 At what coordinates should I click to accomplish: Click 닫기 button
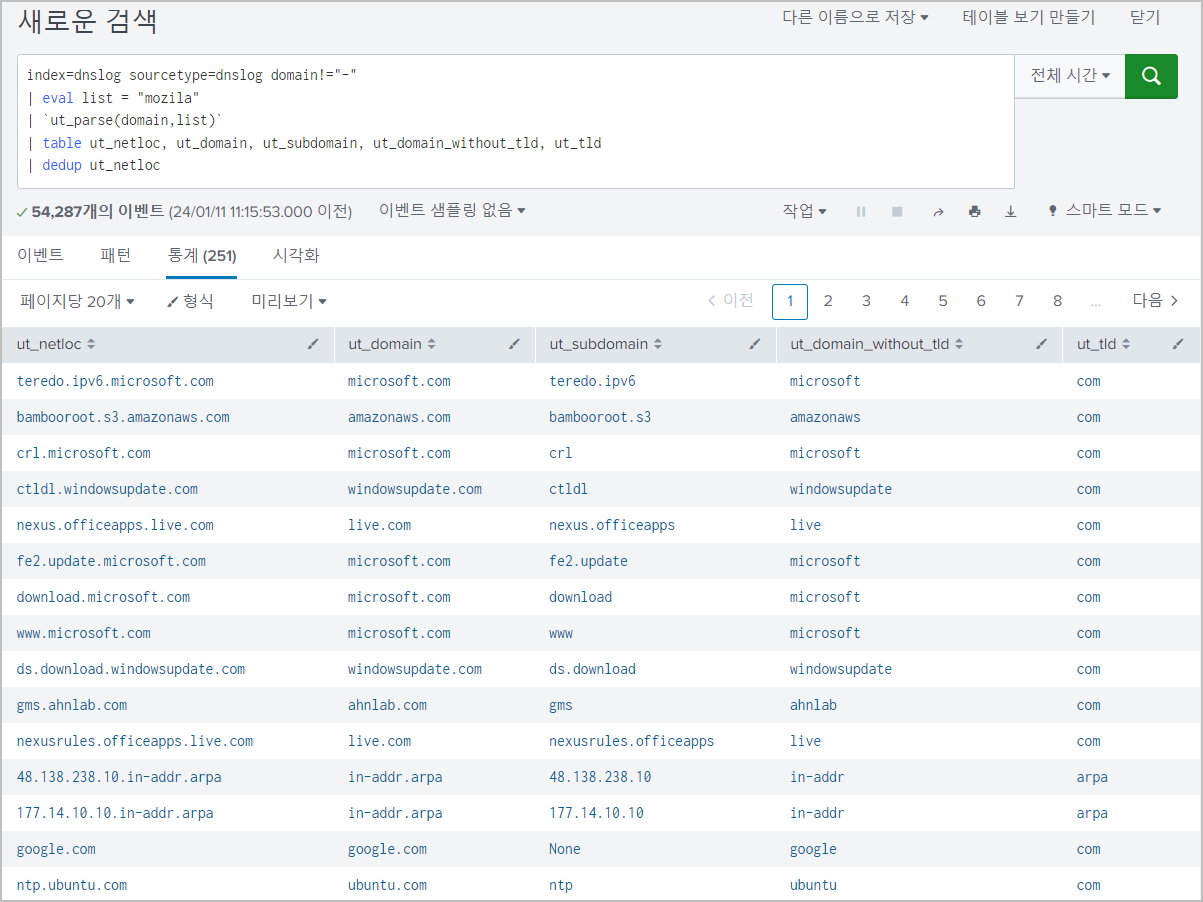1145,17
